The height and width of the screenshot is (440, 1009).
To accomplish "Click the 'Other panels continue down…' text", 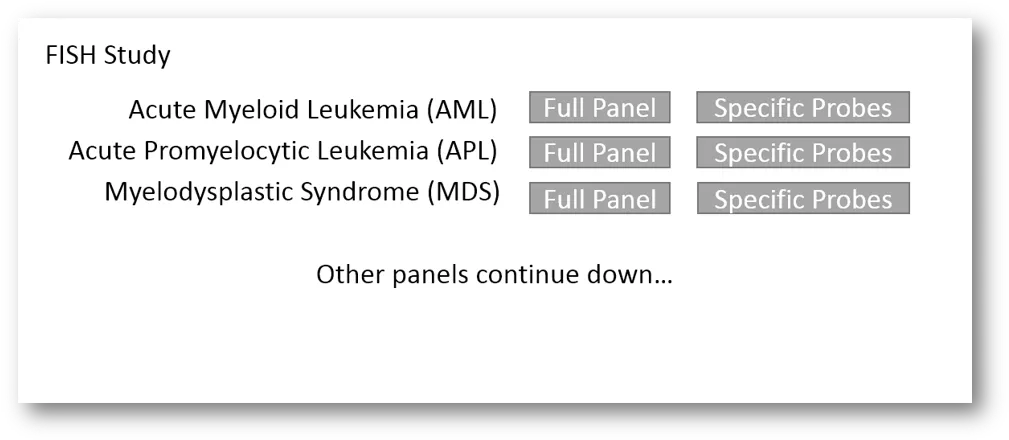I will tap(494, 275).
